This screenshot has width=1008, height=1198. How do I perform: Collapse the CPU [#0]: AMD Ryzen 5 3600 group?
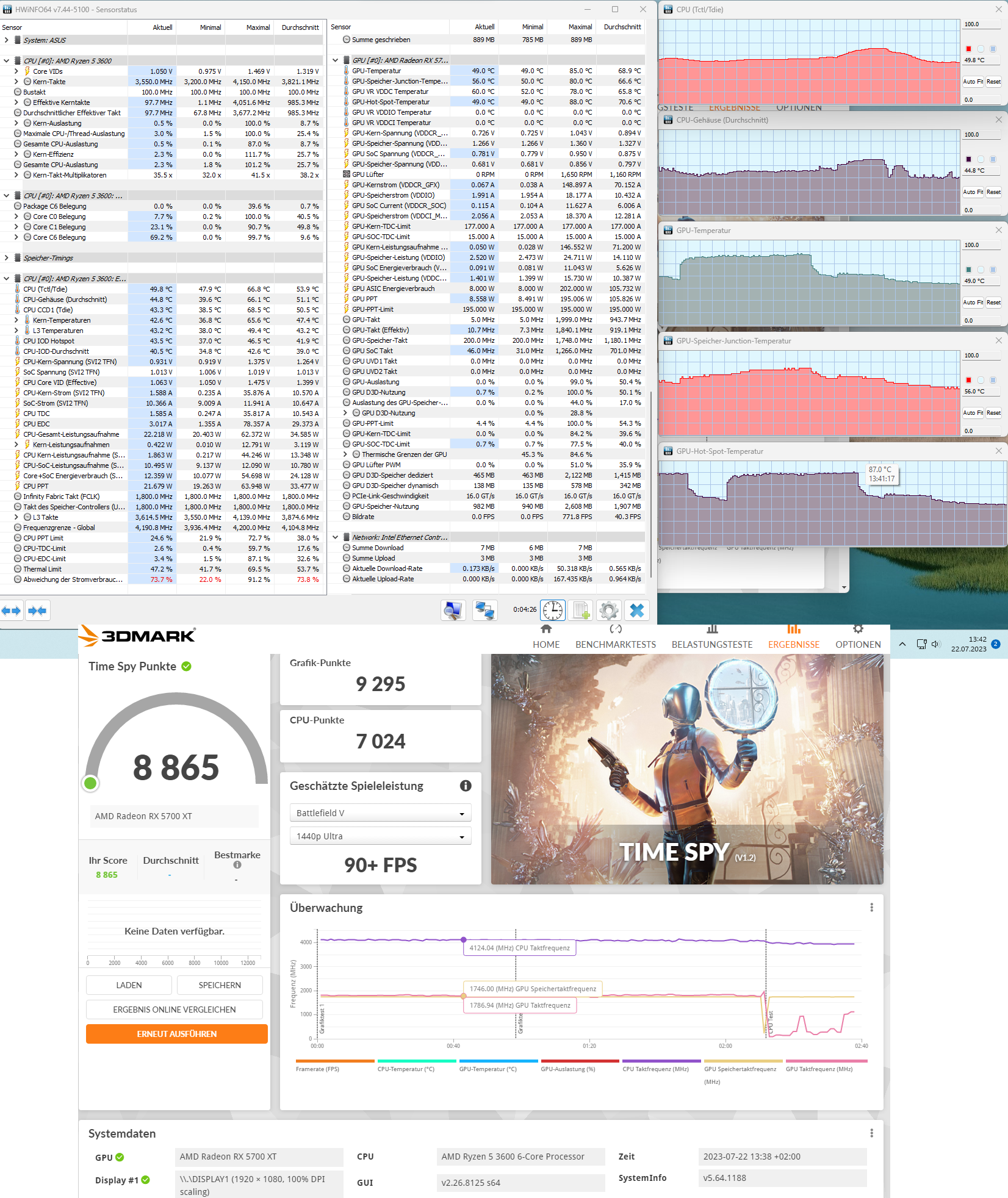6,61
